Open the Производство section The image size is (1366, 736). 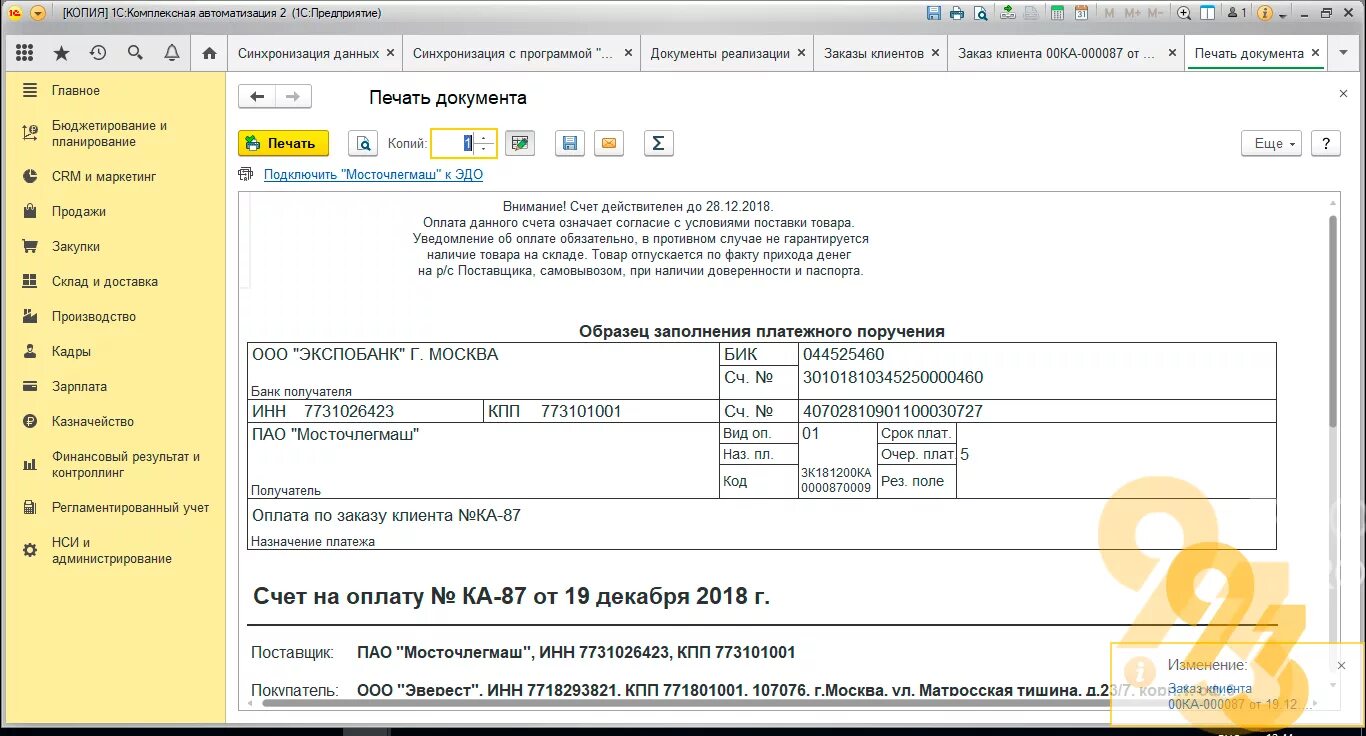pyautogui.click(x=115, y=316)
